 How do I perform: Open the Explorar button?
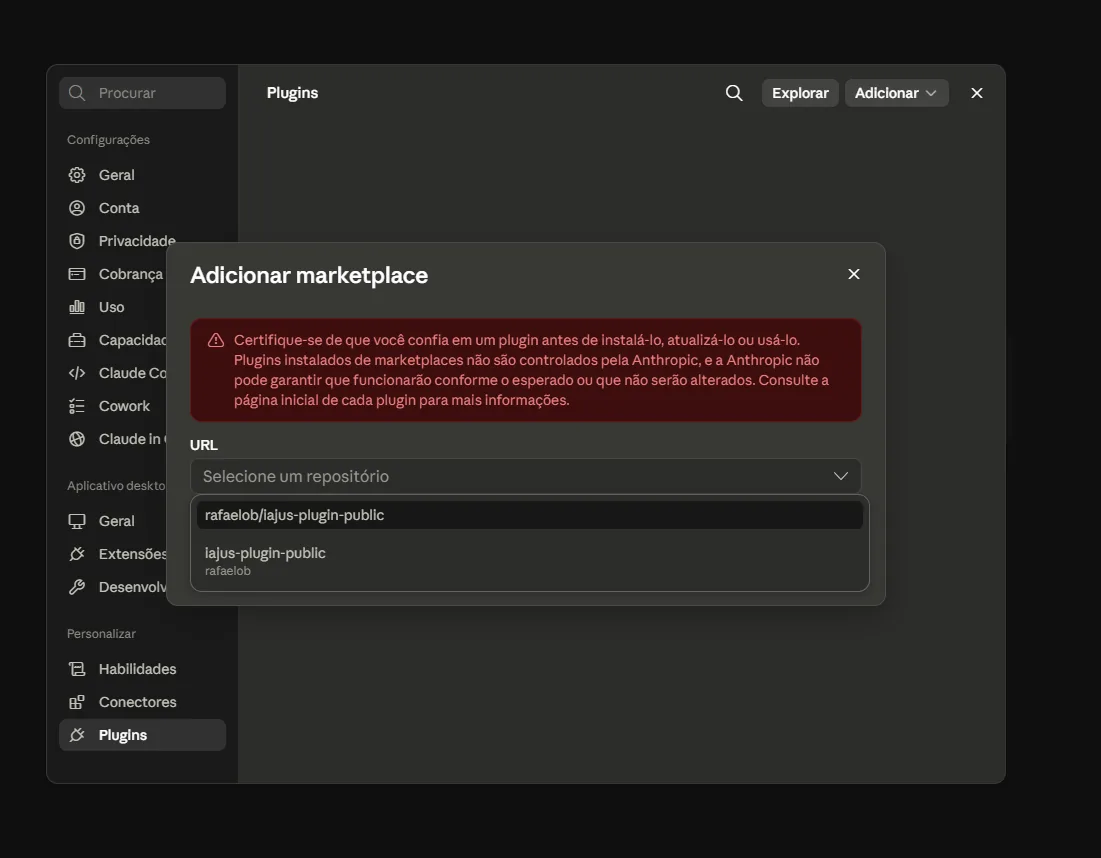800,93
